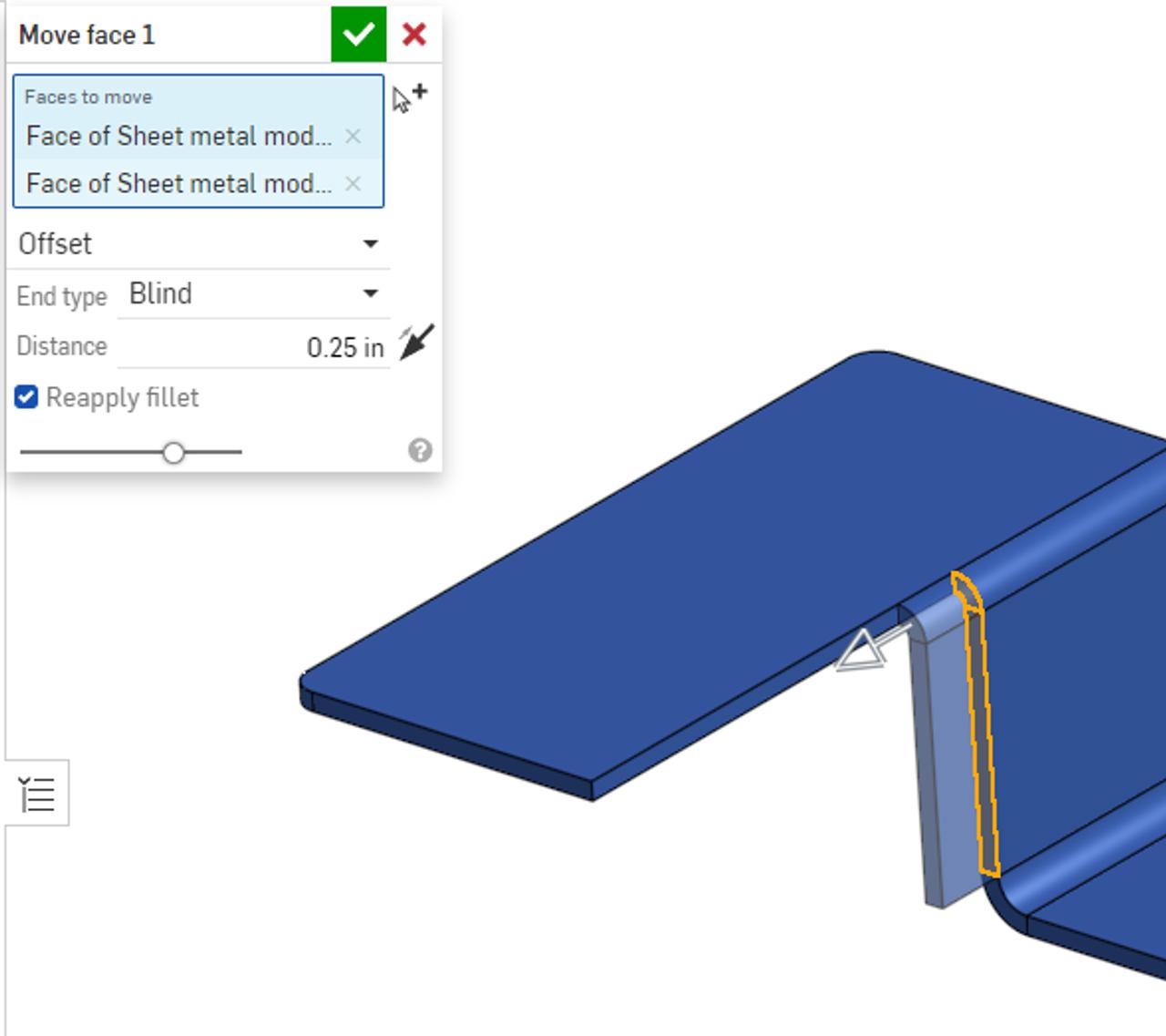Click the Distance value input field
This screenshot has height=1036, width=1166.
tap(301, 346)
